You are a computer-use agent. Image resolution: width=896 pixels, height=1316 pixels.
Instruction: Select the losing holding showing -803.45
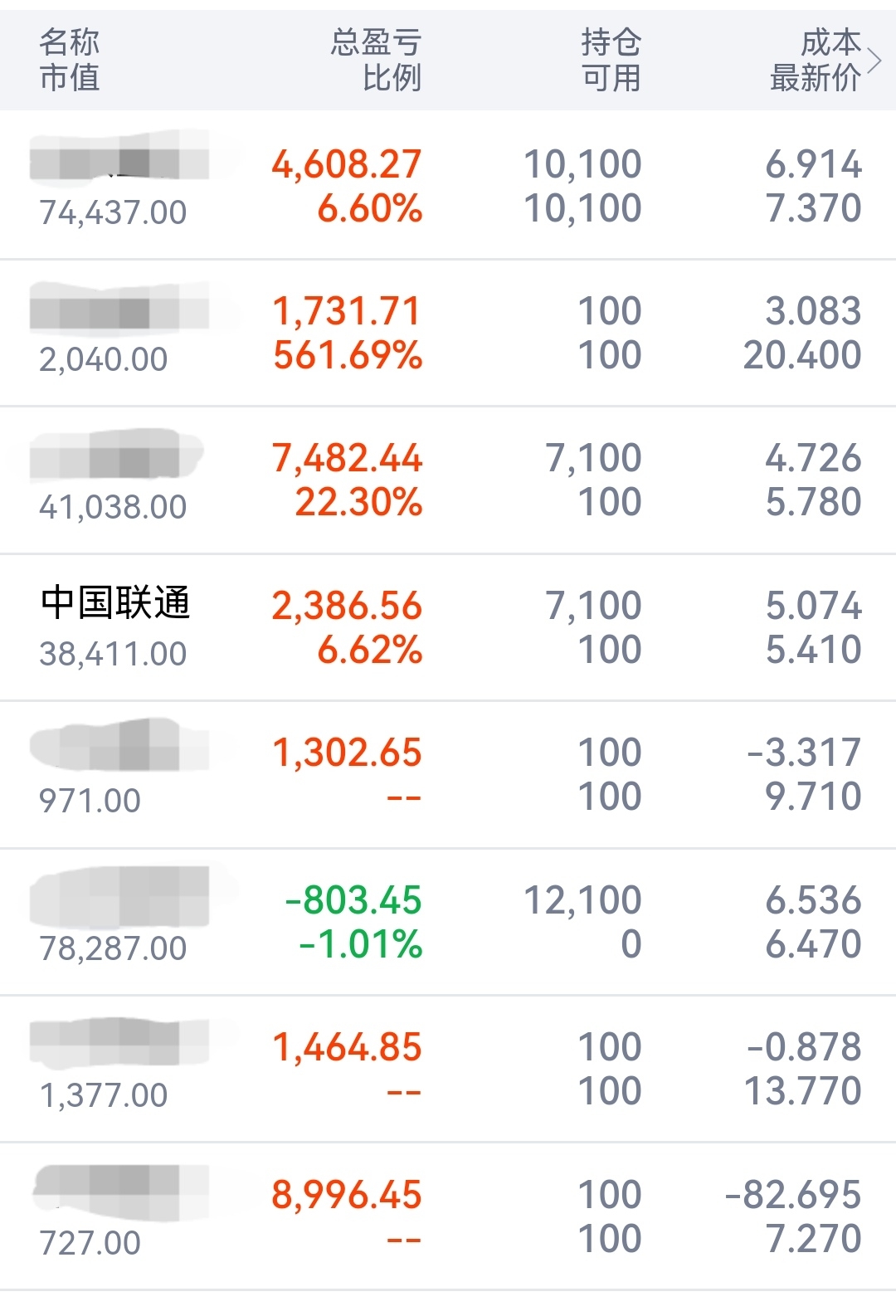[x=448, y=922]
